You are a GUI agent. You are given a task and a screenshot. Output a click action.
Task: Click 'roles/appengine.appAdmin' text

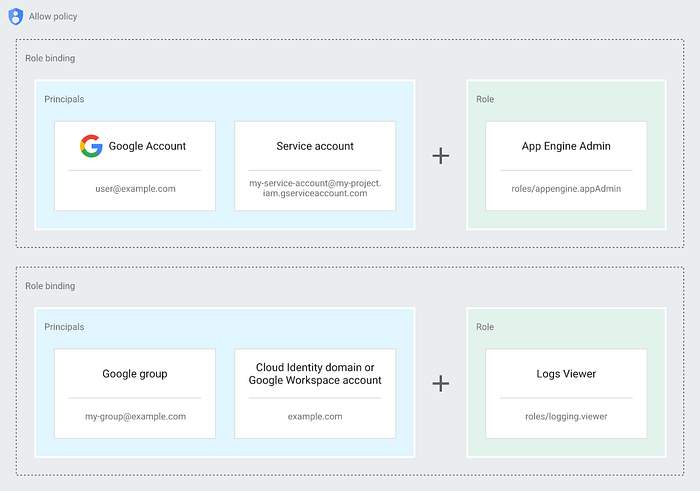point(566,189)
